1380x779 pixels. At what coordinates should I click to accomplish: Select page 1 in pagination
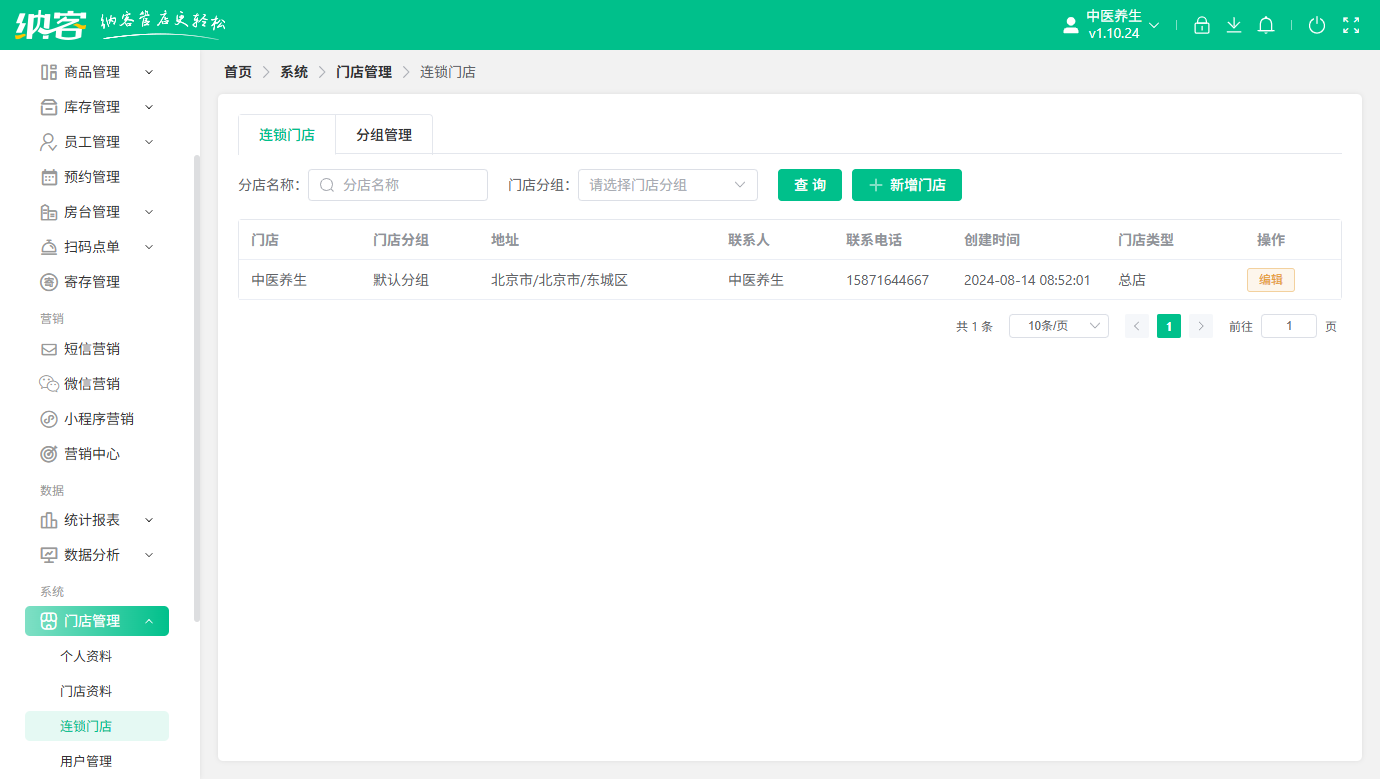pos(1169,326)
